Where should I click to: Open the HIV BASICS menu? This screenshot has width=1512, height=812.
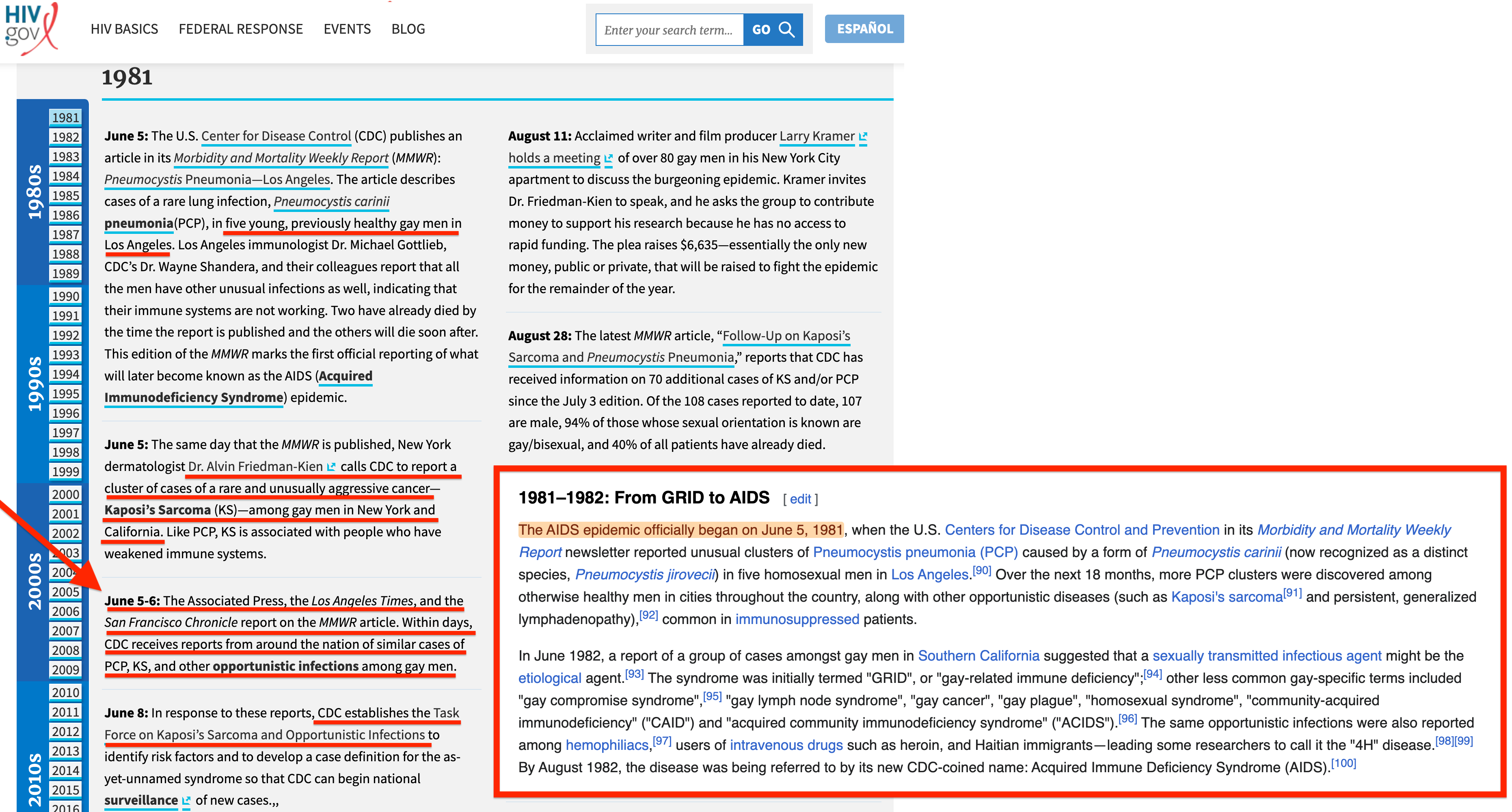(124, 29)
